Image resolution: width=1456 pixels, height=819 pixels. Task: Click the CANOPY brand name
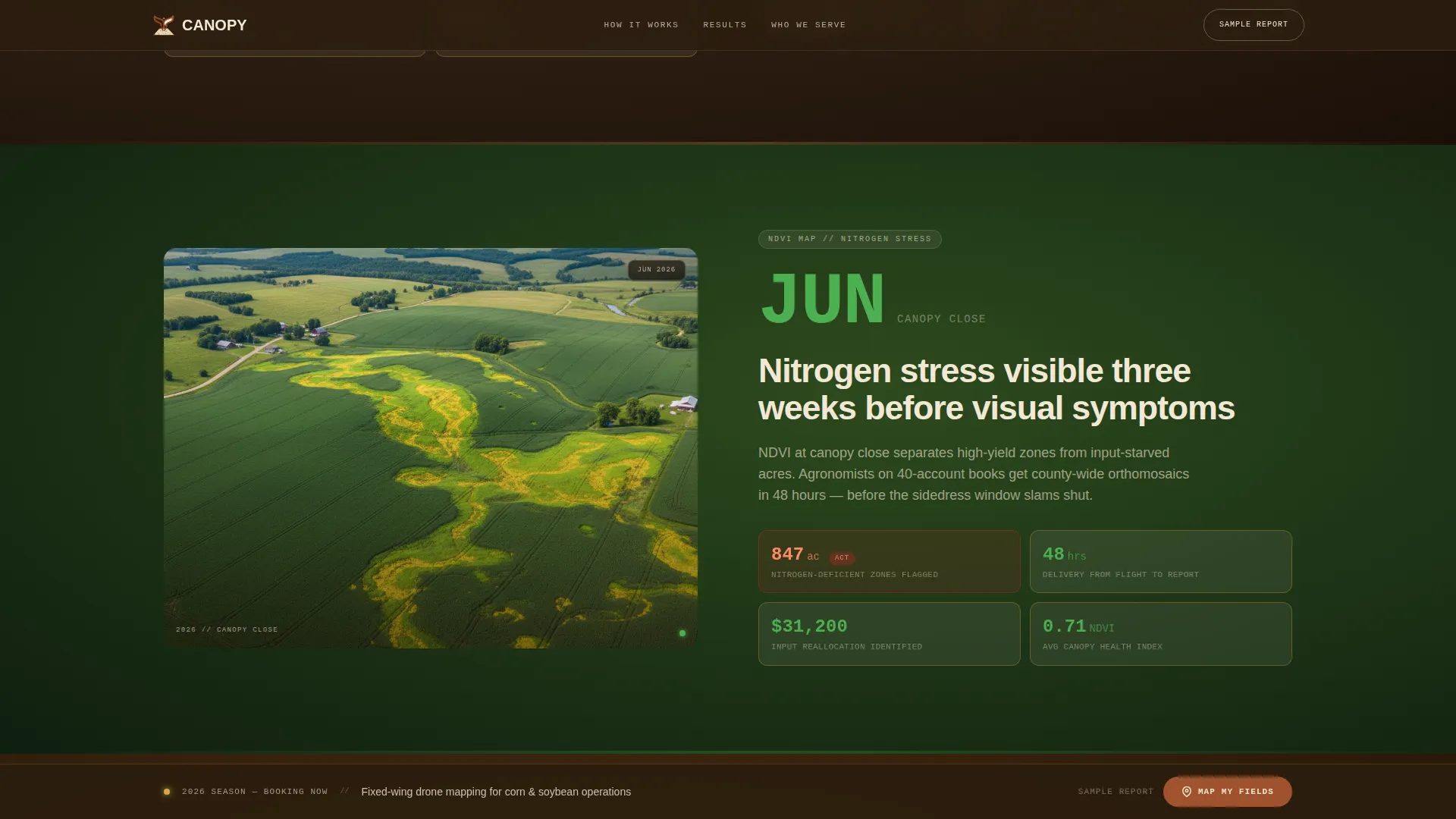coord(215,25)
